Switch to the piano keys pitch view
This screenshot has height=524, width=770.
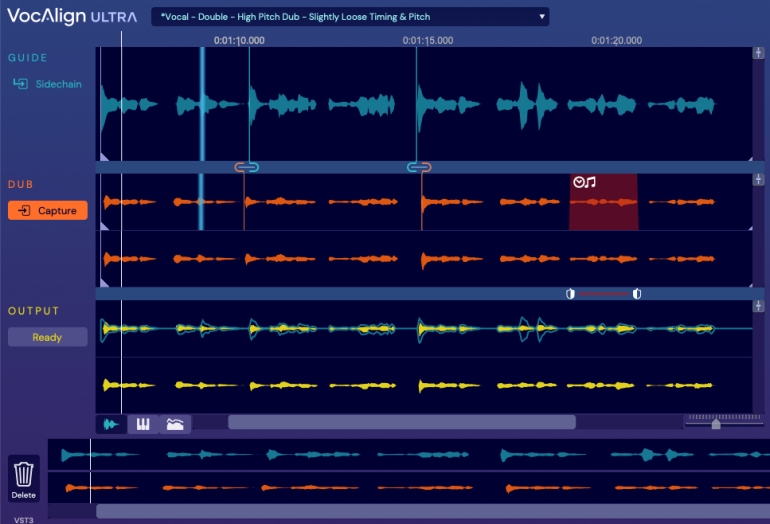tap(143, 424)
